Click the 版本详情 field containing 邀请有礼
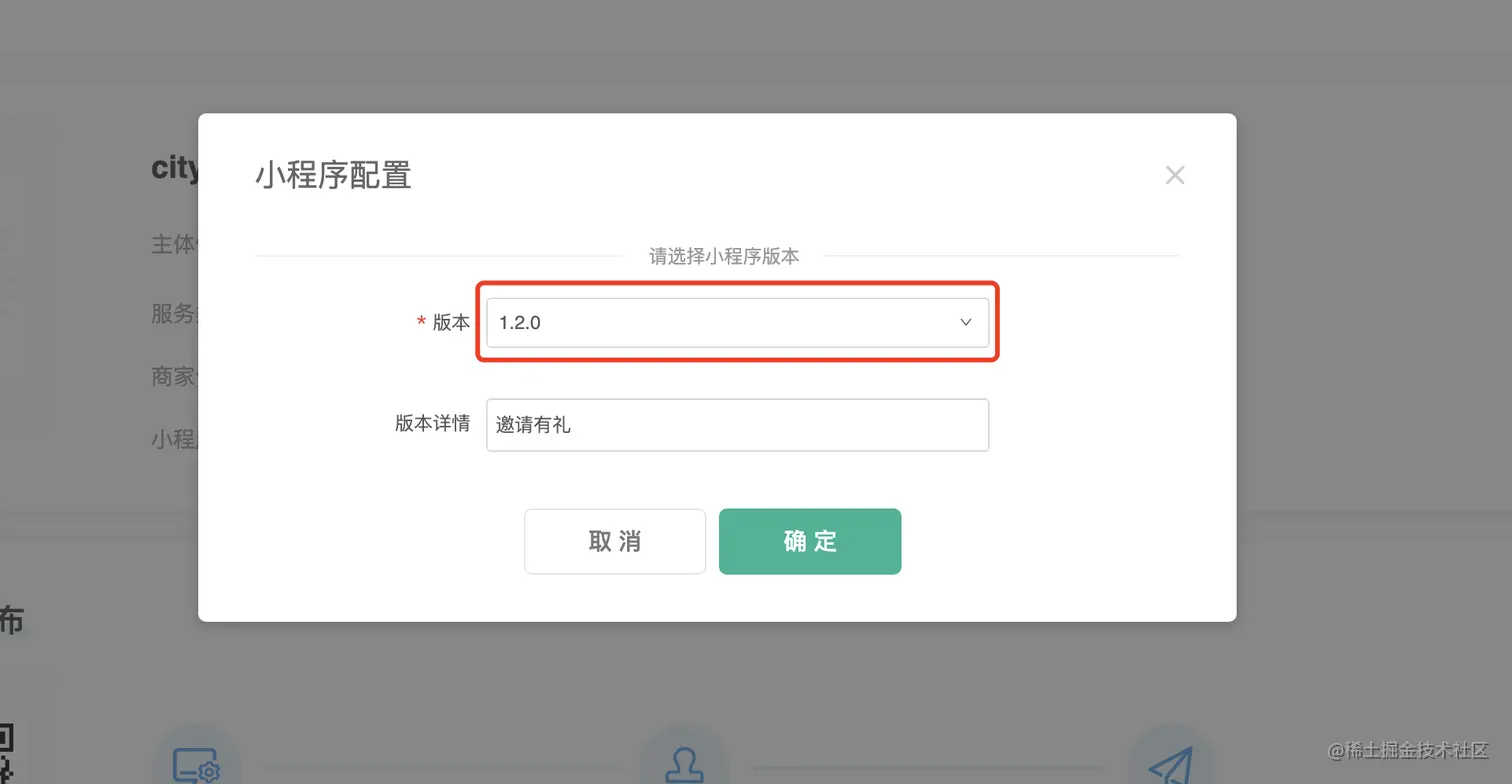Image resolution: width=1512 pixels, height=784 pixels. 737,425
